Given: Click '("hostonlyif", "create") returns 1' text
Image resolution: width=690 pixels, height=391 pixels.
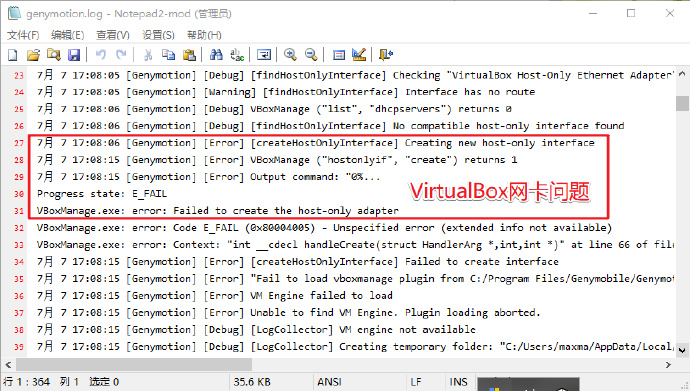Looking at the screenshot, I should point(417,160).
